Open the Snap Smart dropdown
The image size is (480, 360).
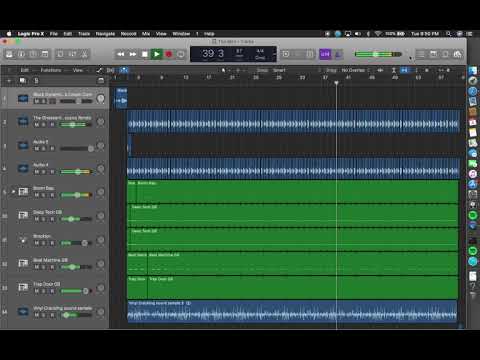click(x=279, y=70)
